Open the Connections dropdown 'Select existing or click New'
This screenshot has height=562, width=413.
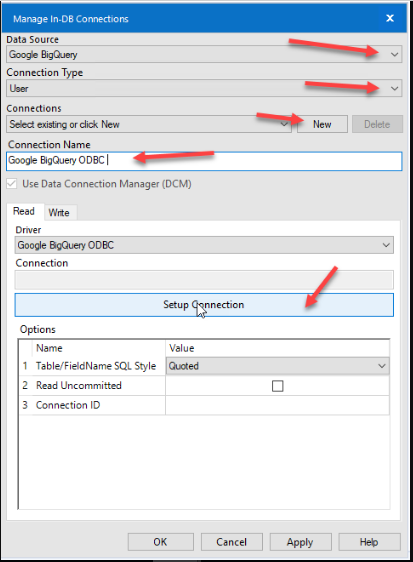coord(149,124)
